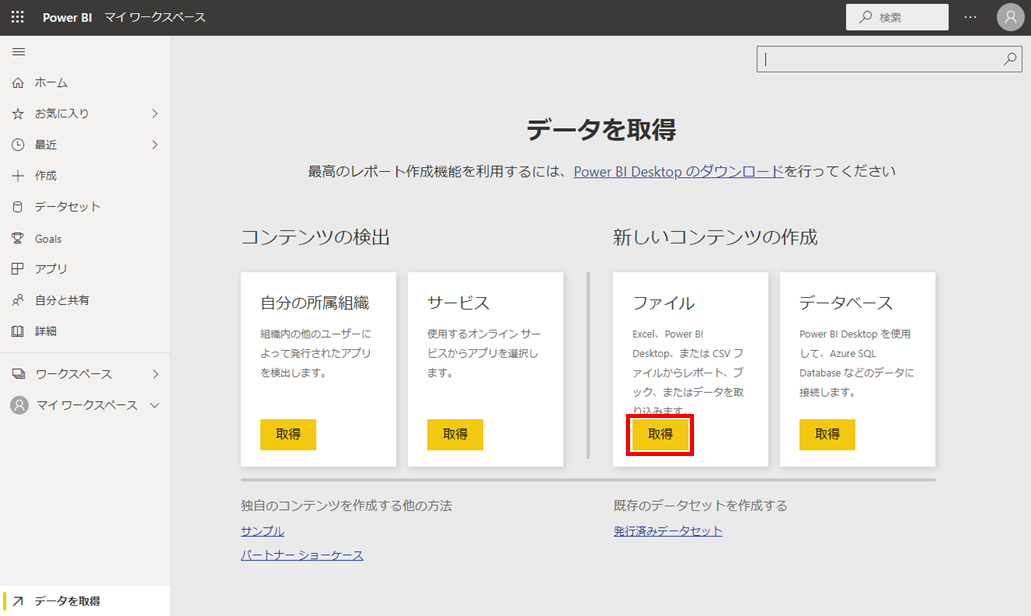Click the Get button under Files
Screen dimensions: 1031x616
point(660,434)
